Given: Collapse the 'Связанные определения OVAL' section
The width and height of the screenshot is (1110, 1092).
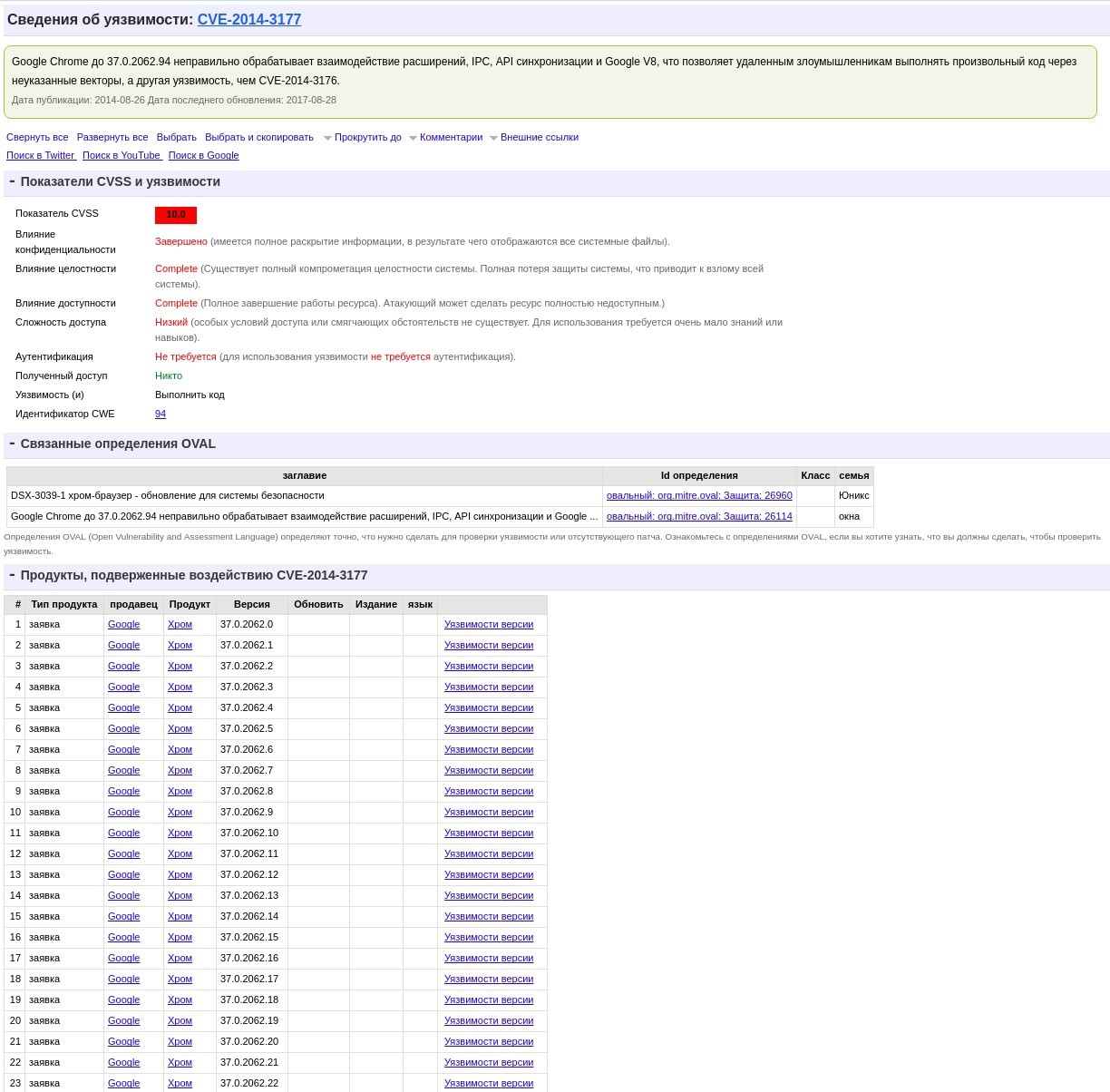Looking at the screenshot, I should tap(12, 444).
